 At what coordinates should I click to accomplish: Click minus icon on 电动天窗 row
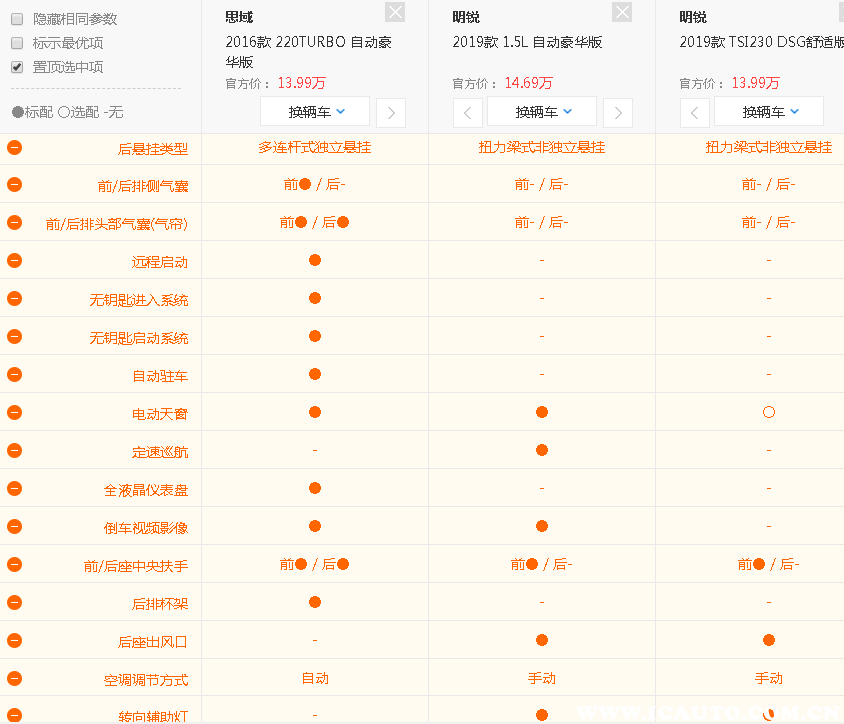pyautogui.click(x=15, y=412)
